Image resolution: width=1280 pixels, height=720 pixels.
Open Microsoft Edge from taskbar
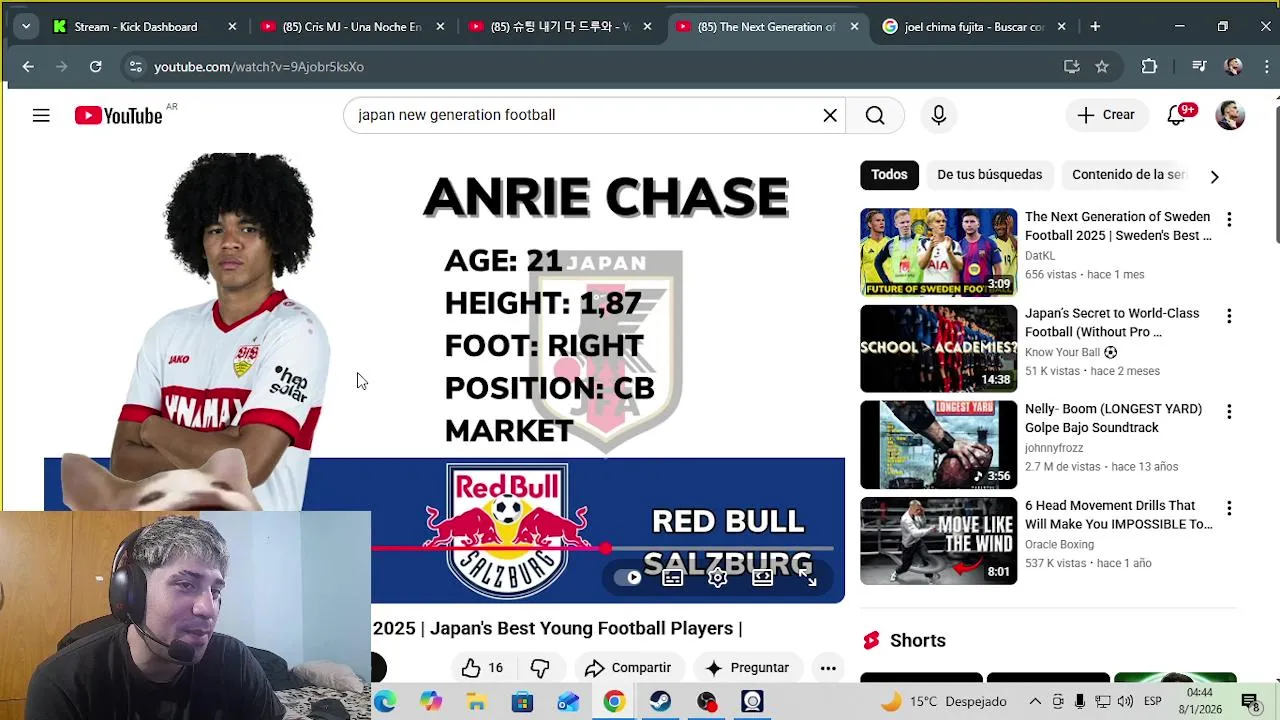pyautogui.click(x=385, y=702)
